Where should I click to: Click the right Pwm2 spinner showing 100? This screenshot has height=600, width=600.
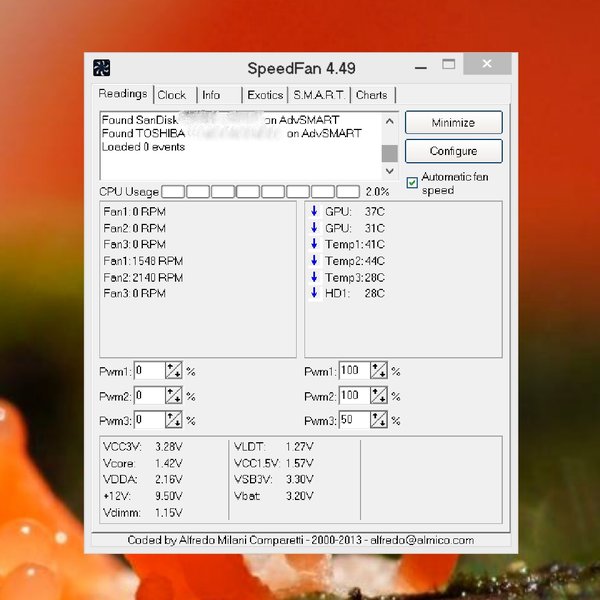(x=379, y=396)
